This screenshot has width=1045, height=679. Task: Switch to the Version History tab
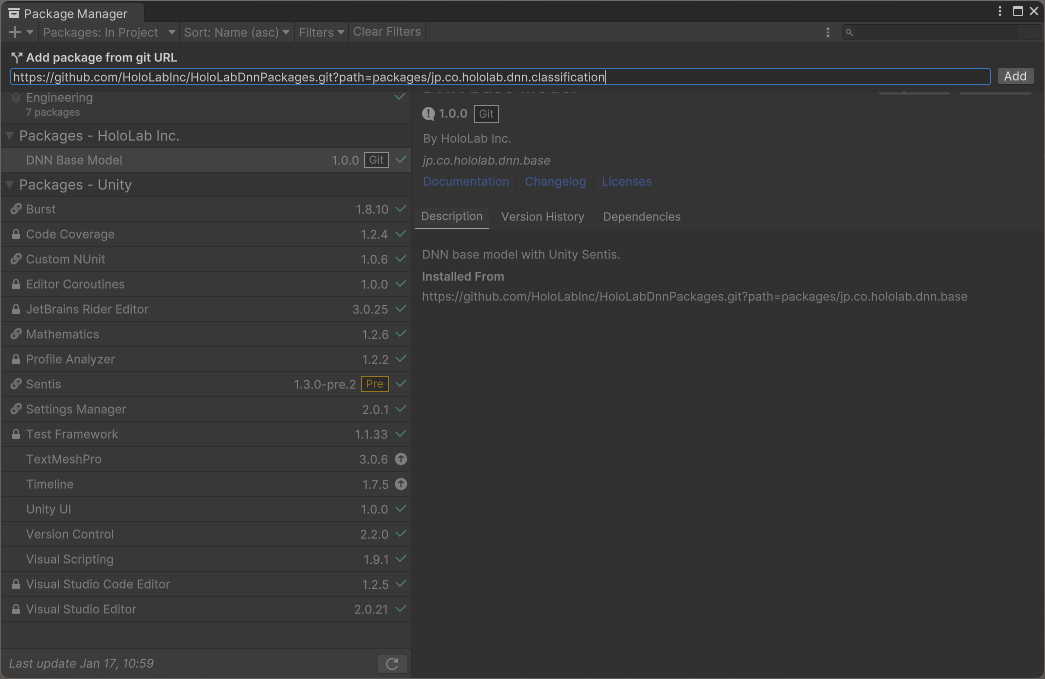pyautogui.click(x=542, y=217)
